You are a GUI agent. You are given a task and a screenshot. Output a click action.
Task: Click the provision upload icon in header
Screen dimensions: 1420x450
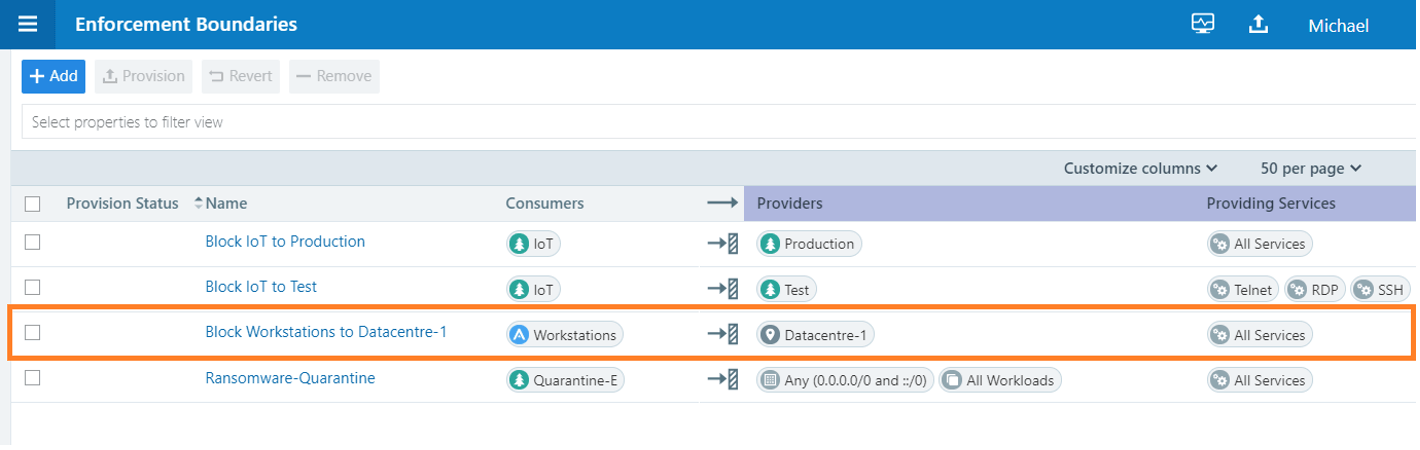1259,24
